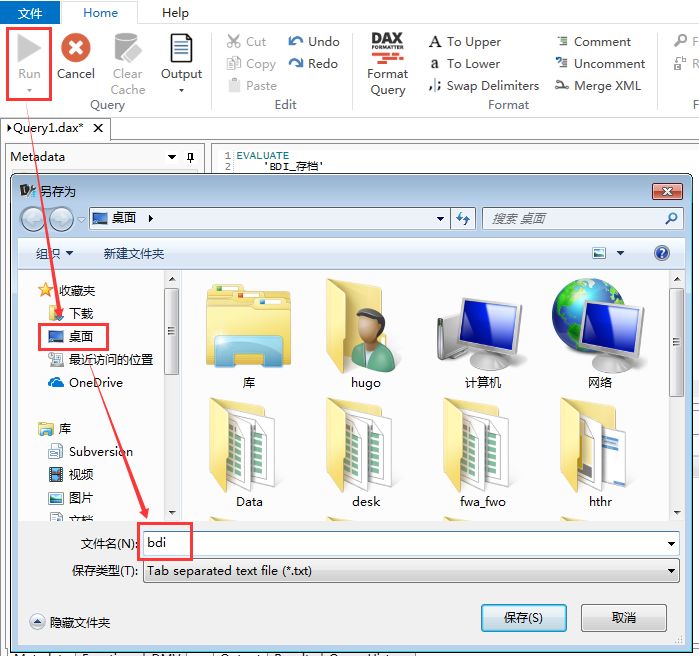Screen dimensions: 699x656
Task: Select 桌面 in the favorites list
Action: tap(72, 336)
